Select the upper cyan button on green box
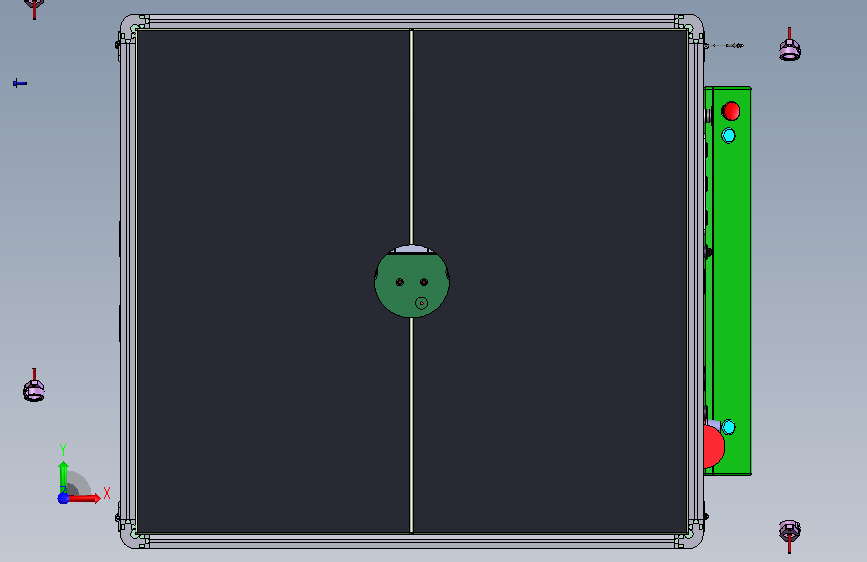867x562 pixels. (x=728, y=136)
